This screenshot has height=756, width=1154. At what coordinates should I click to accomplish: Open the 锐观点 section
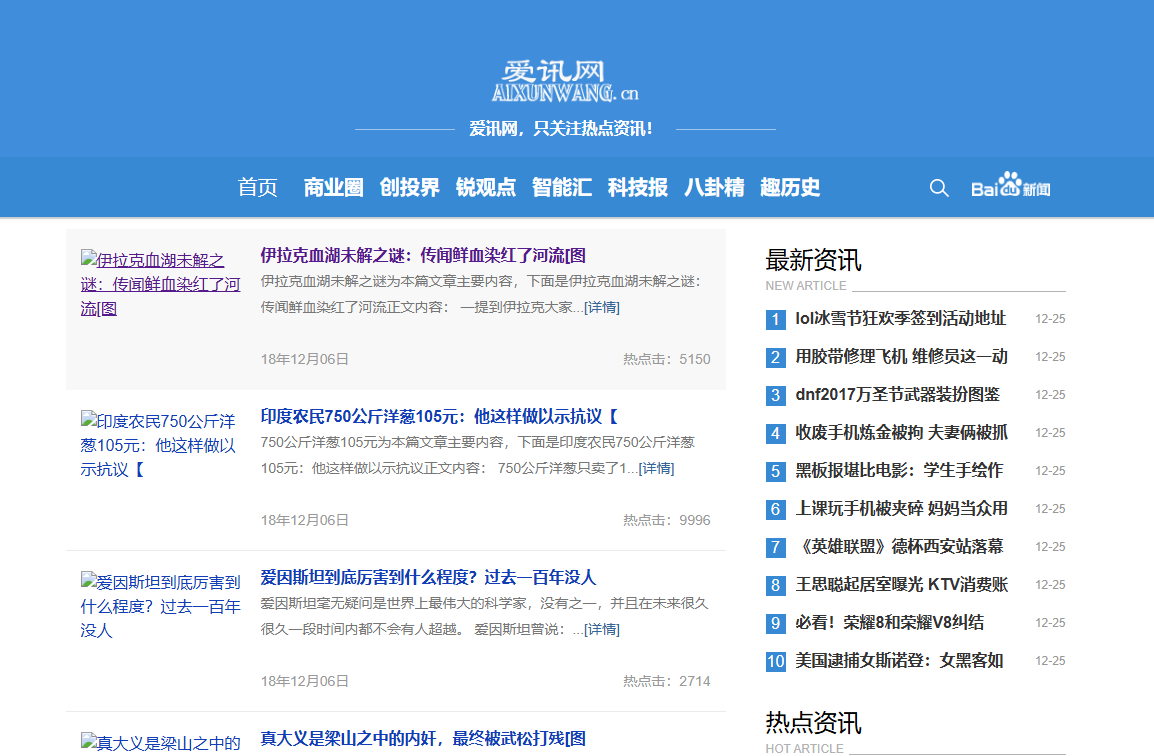point(485,187)
